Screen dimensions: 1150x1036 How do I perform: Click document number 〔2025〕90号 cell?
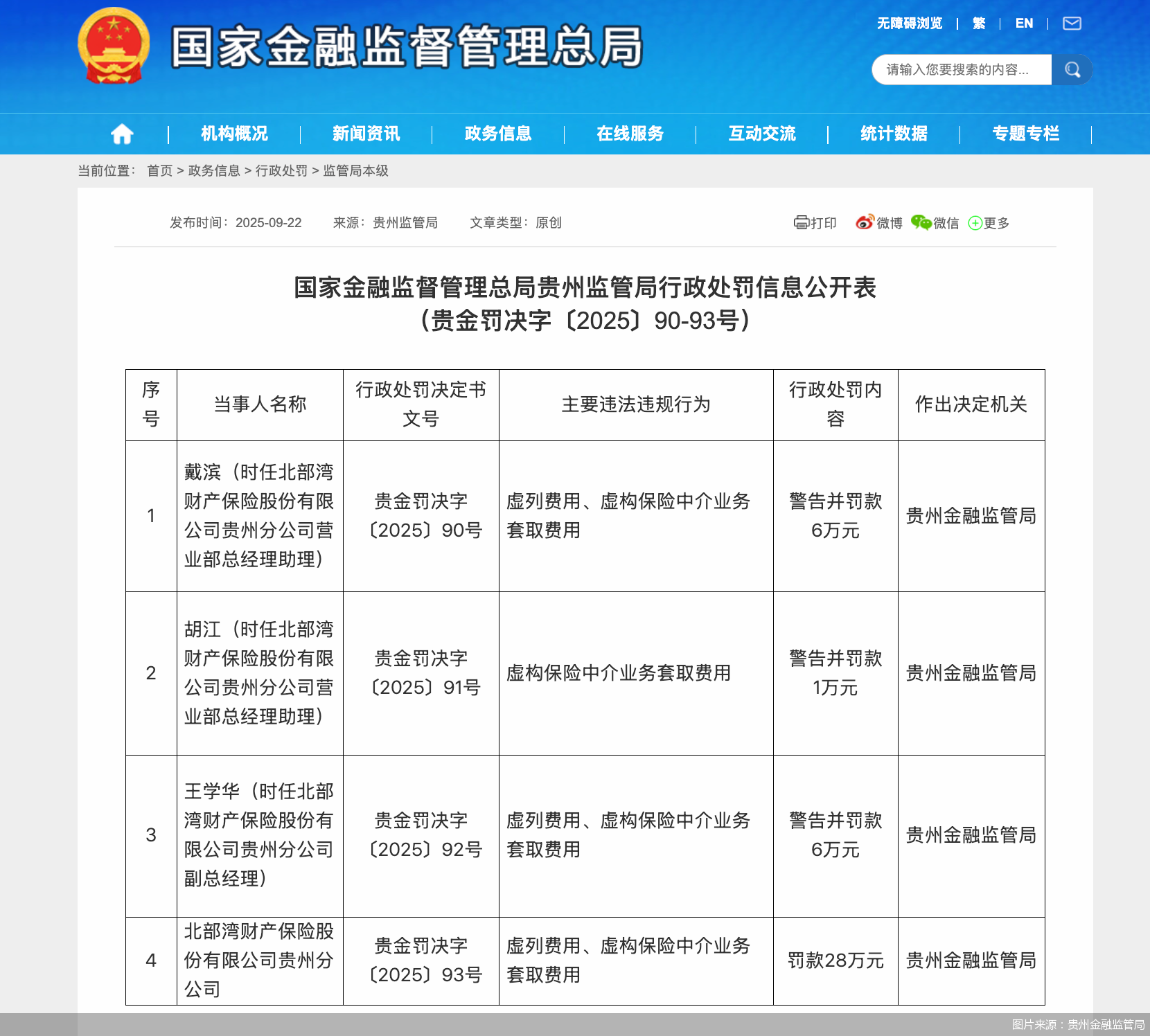421,516
